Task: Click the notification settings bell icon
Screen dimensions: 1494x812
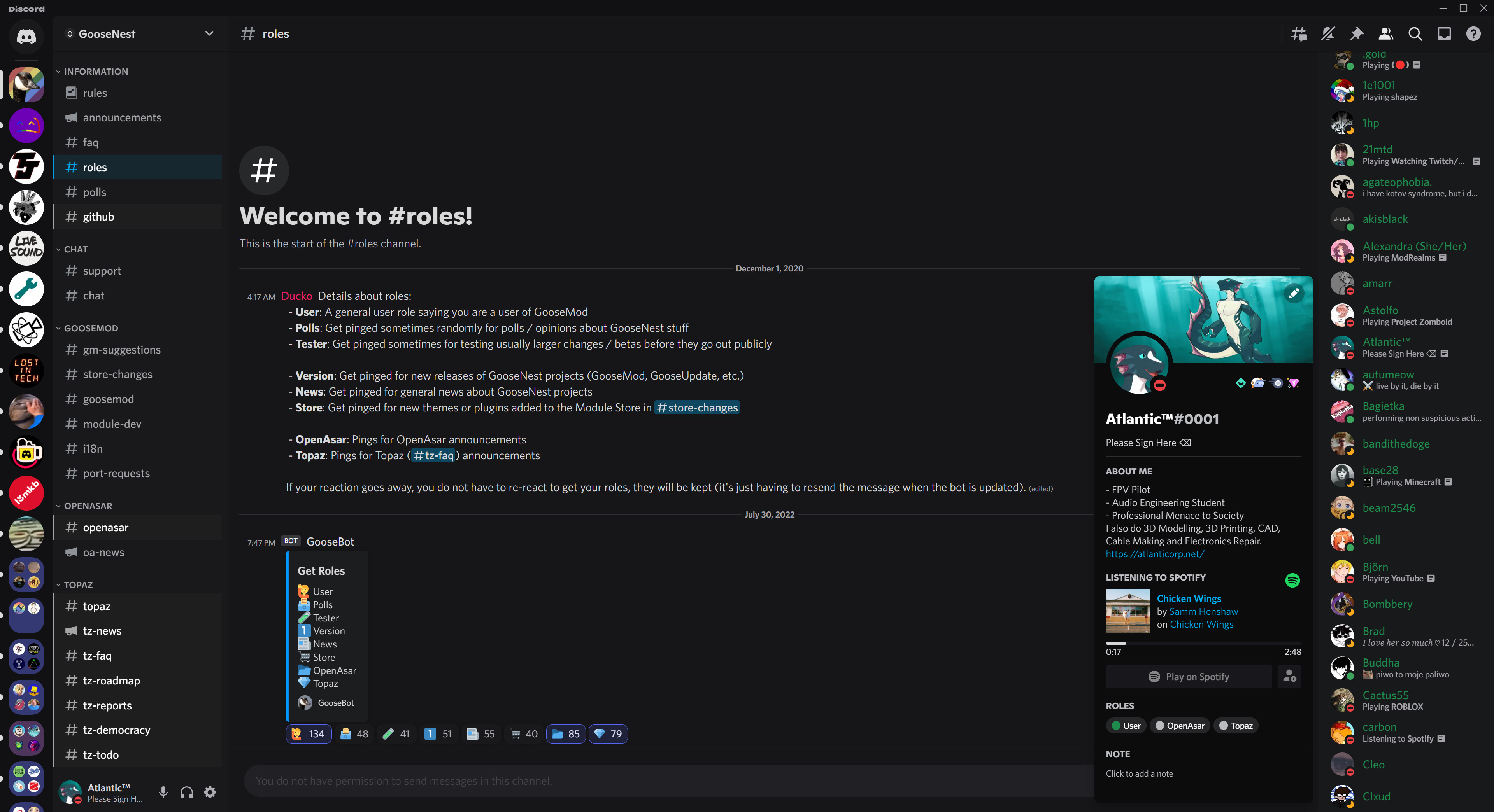Action: point(1327,34)
